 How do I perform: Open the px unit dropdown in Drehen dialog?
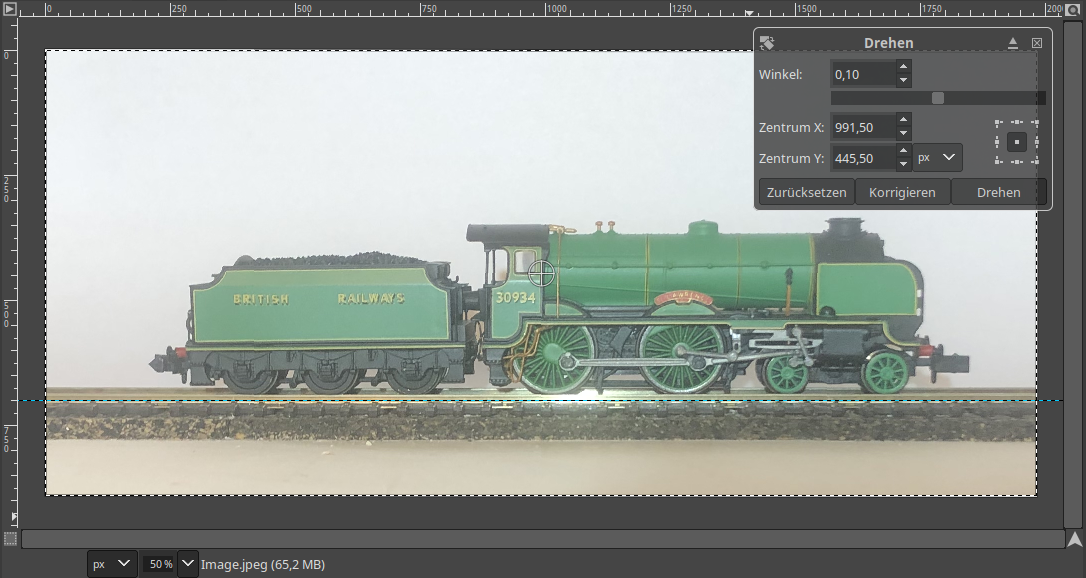tap(937, 158)
